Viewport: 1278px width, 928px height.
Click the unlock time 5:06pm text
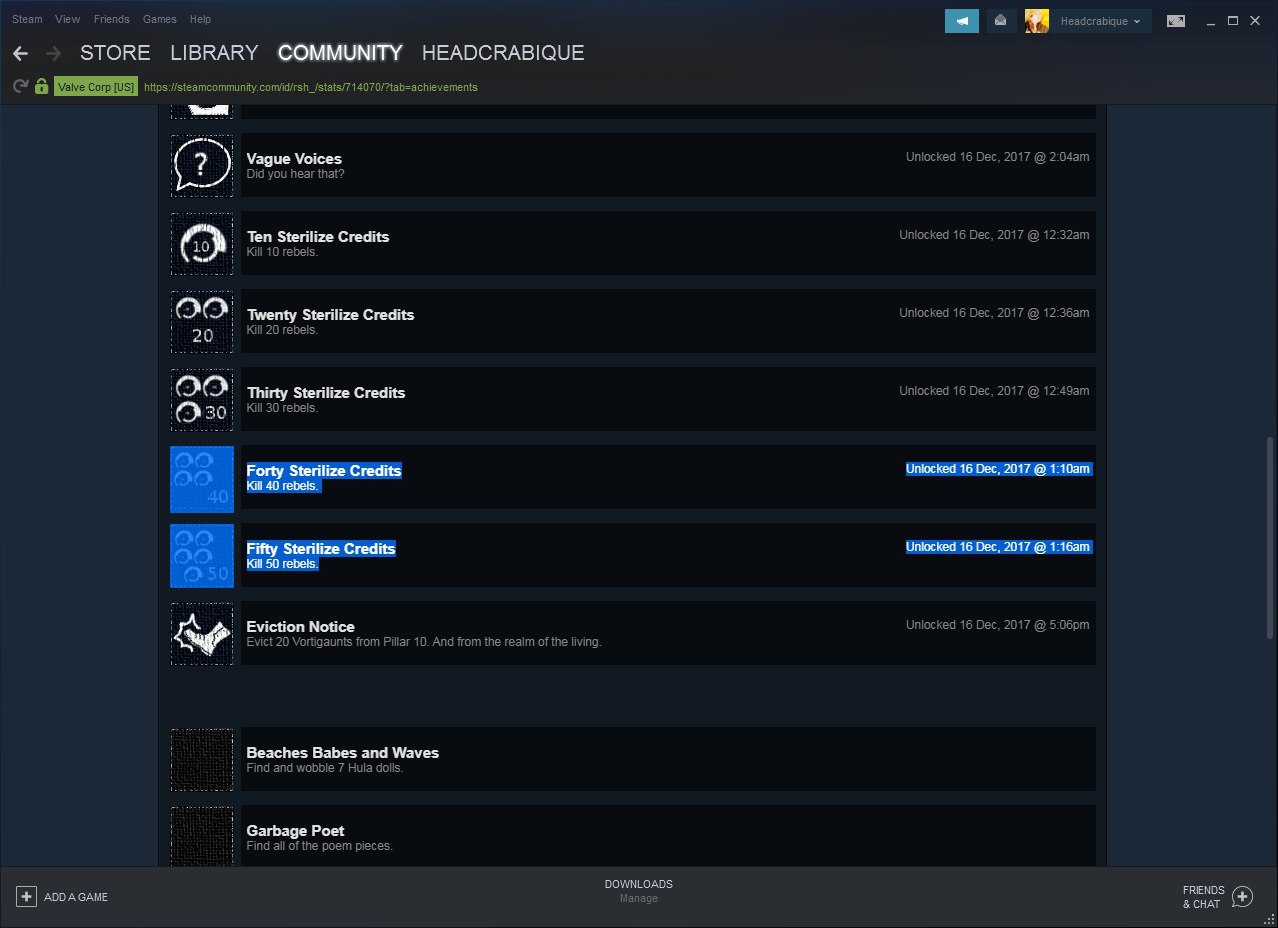click(x=997, y=625)
